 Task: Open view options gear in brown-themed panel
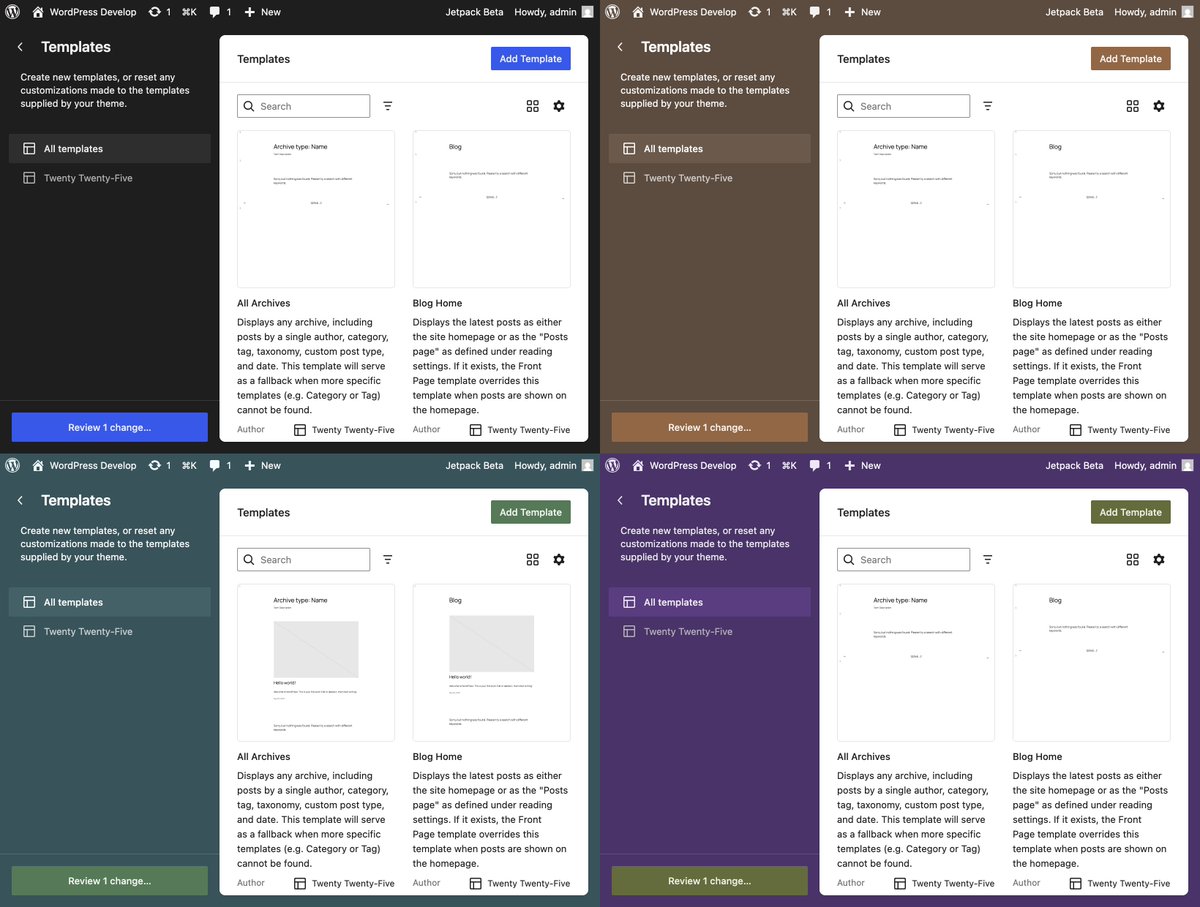click(1159, 106)
